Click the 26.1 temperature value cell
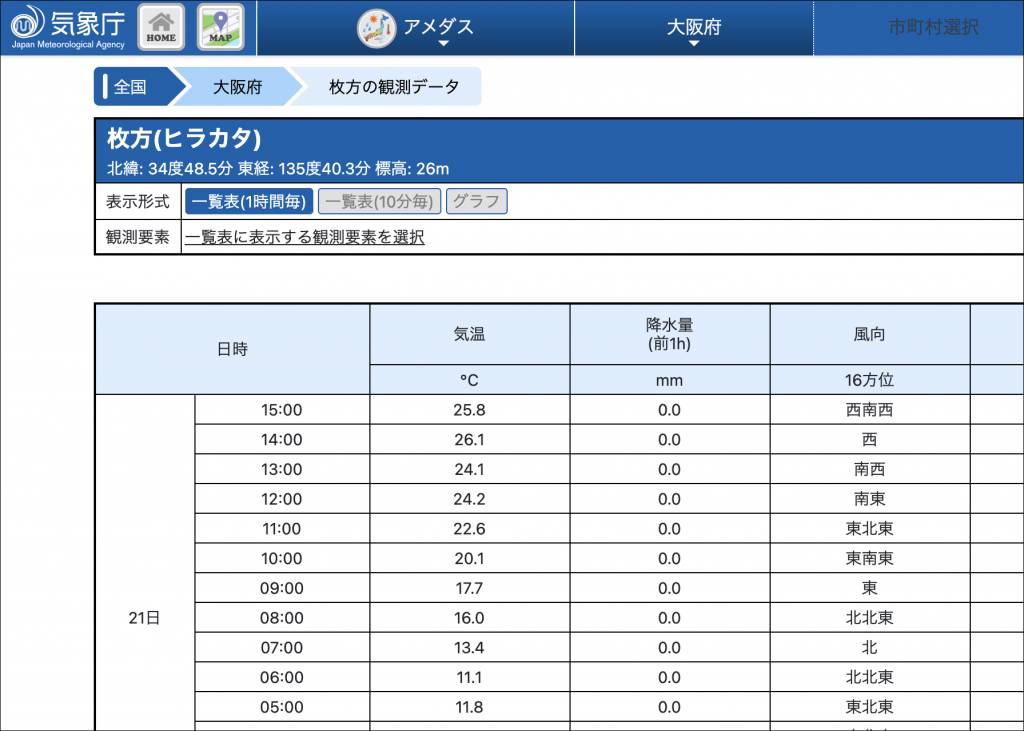 coord(469,439)
